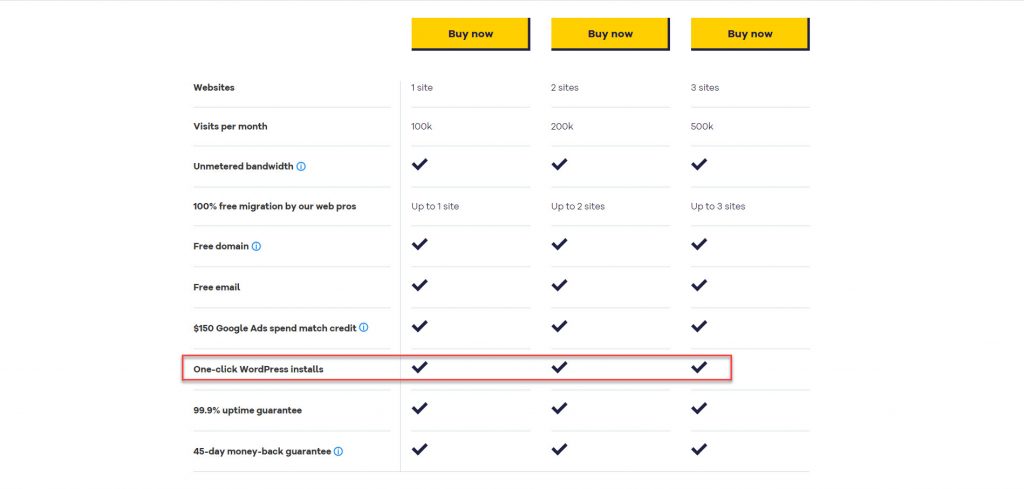The width and height of the screenshot is (1024, 489).
Task: Click the One-click WordPress installs label
Action: coord(258,370)
